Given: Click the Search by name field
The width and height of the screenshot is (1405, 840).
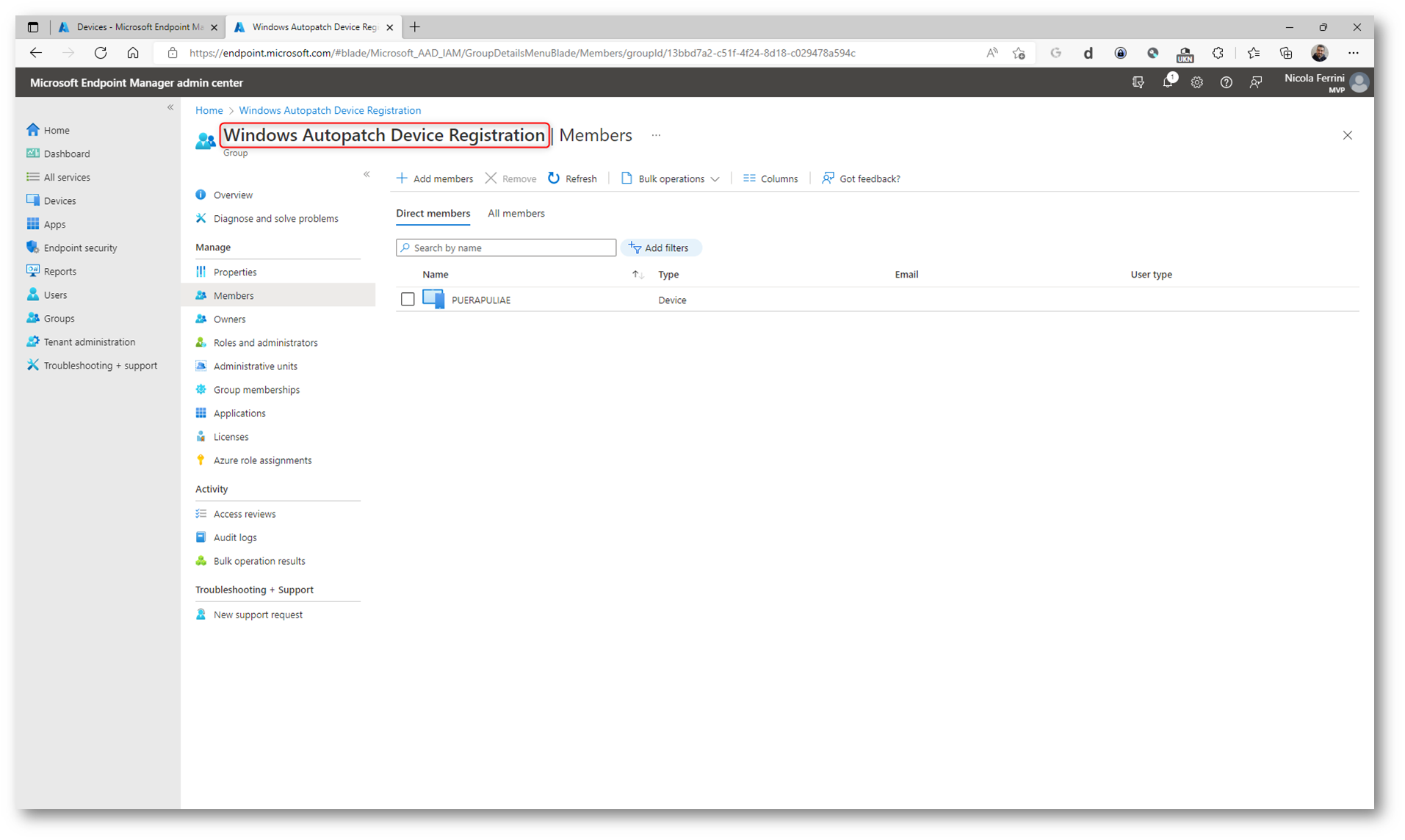Looking at the screenshot, I should [506, 248].
